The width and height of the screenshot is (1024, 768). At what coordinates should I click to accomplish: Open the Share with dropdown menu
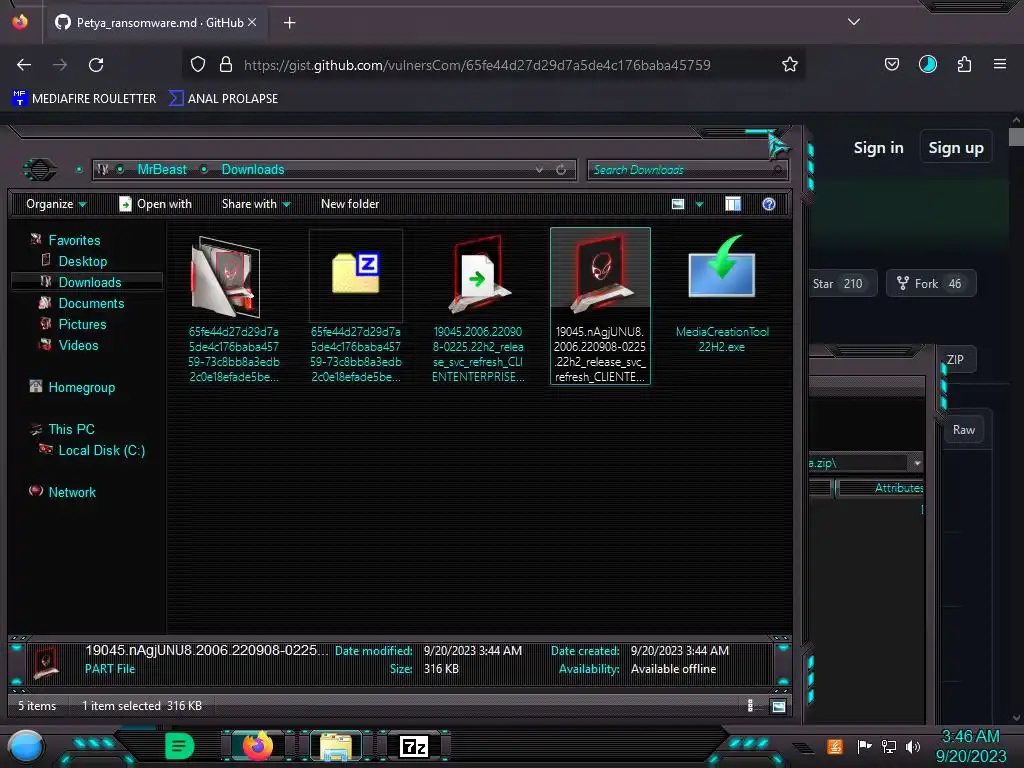tap(256, 204)
